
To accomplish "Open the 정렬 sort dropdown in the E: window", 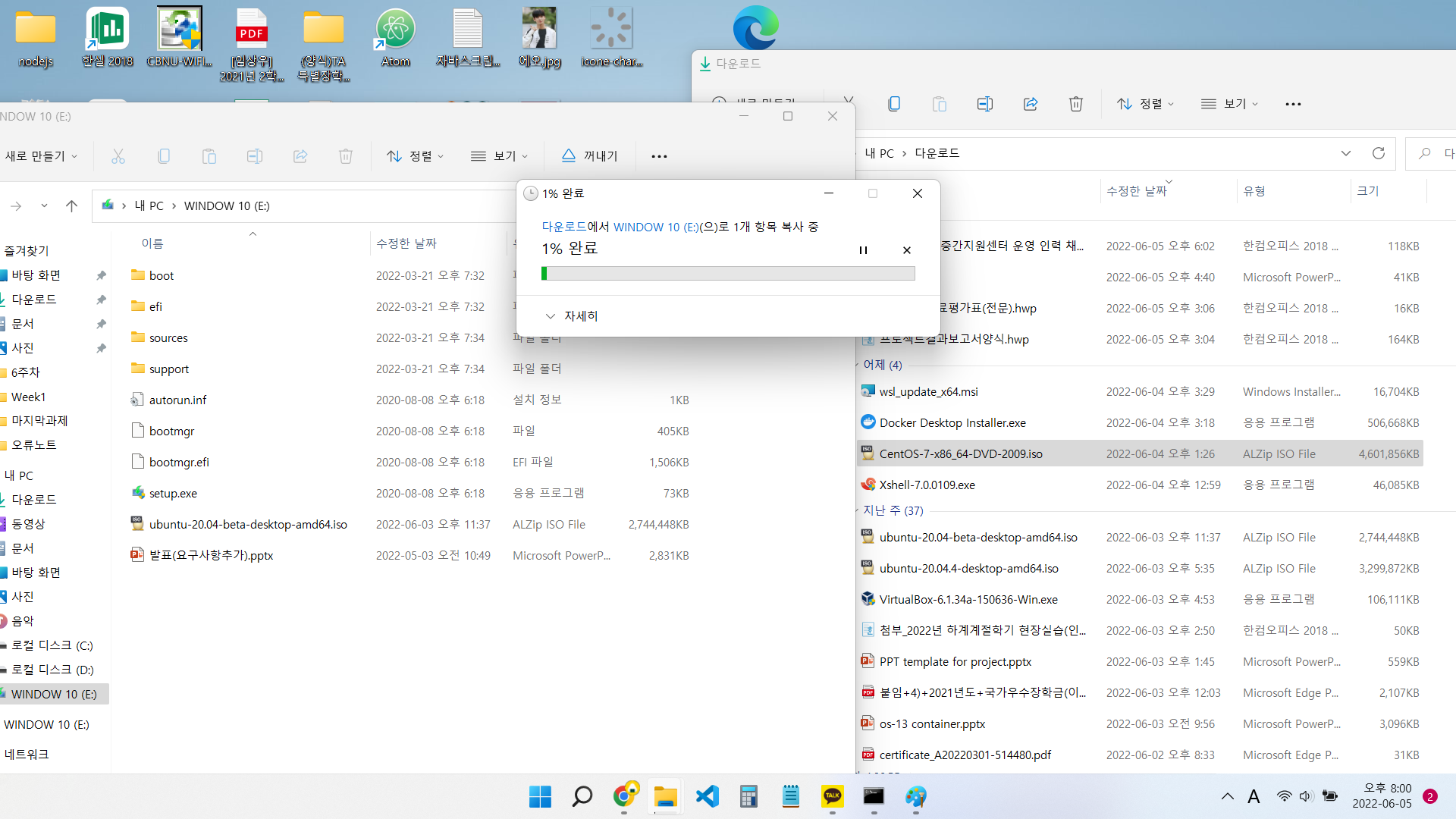I will tap(415, 156).
